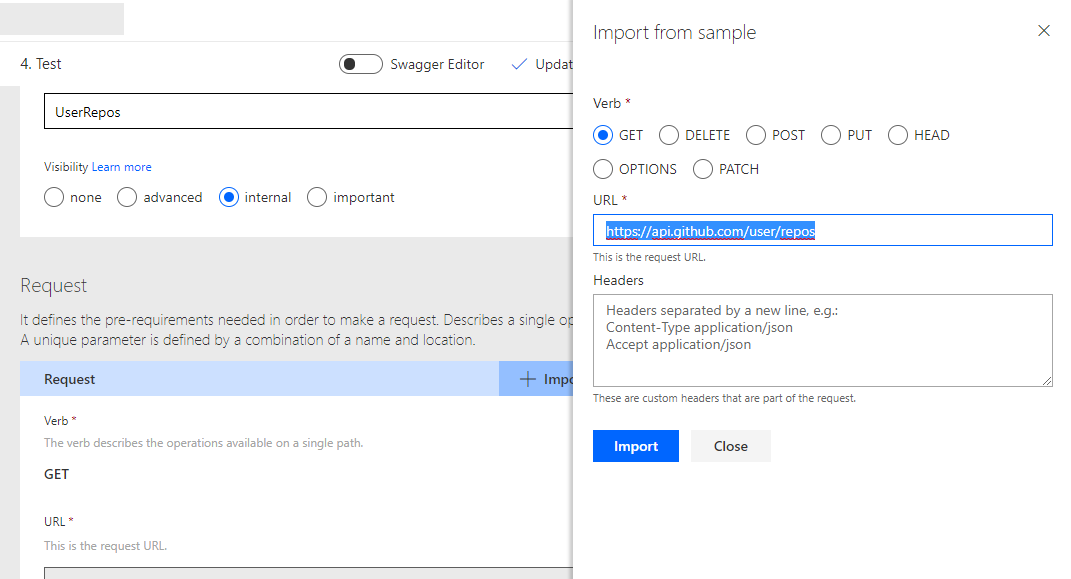This screenshot has height=579, width=1071.
Task: Select the GET verb radio button
Action: [602, 135]
